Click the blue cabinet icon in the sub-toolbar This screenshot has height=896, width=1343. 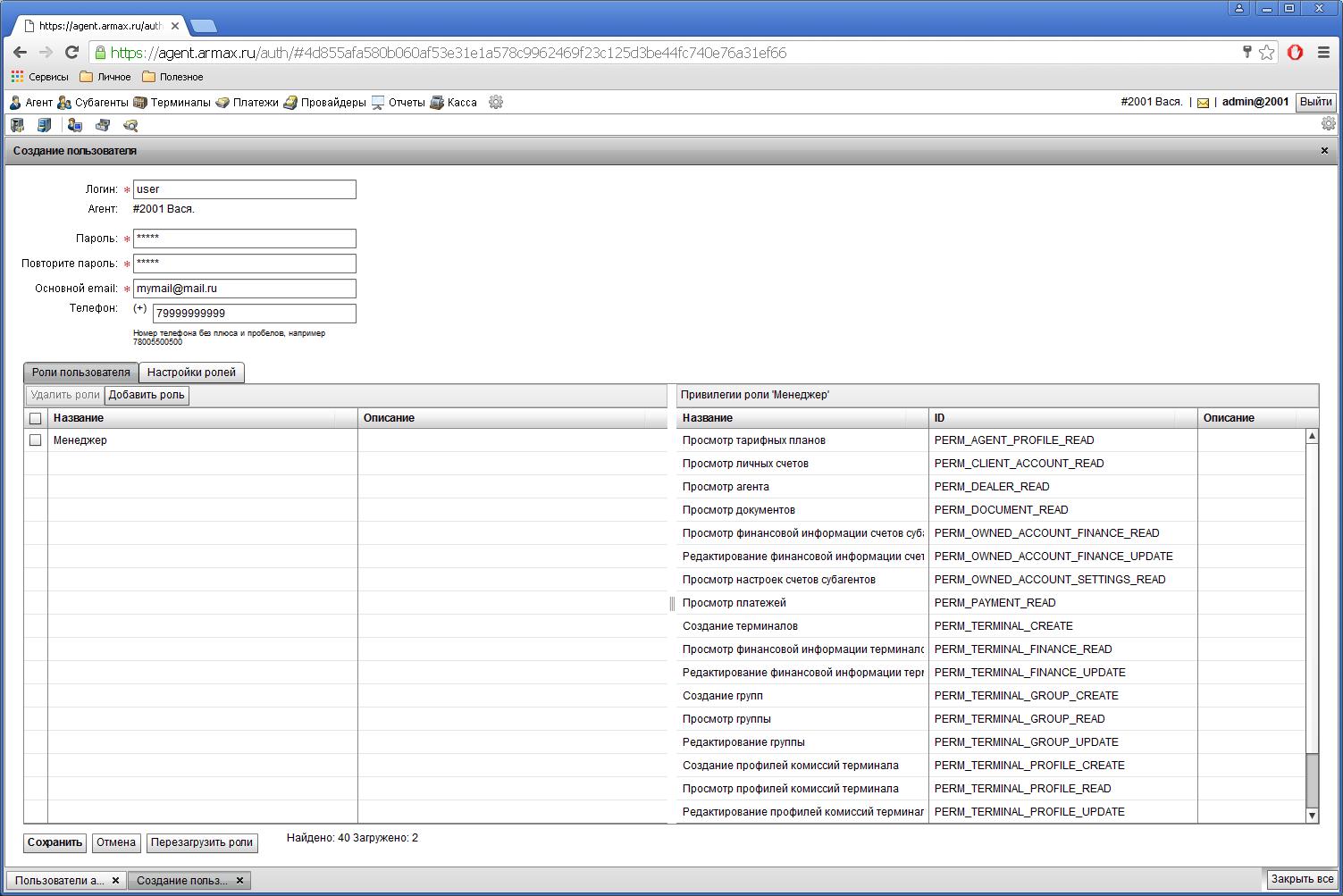(x=44, y=125)
